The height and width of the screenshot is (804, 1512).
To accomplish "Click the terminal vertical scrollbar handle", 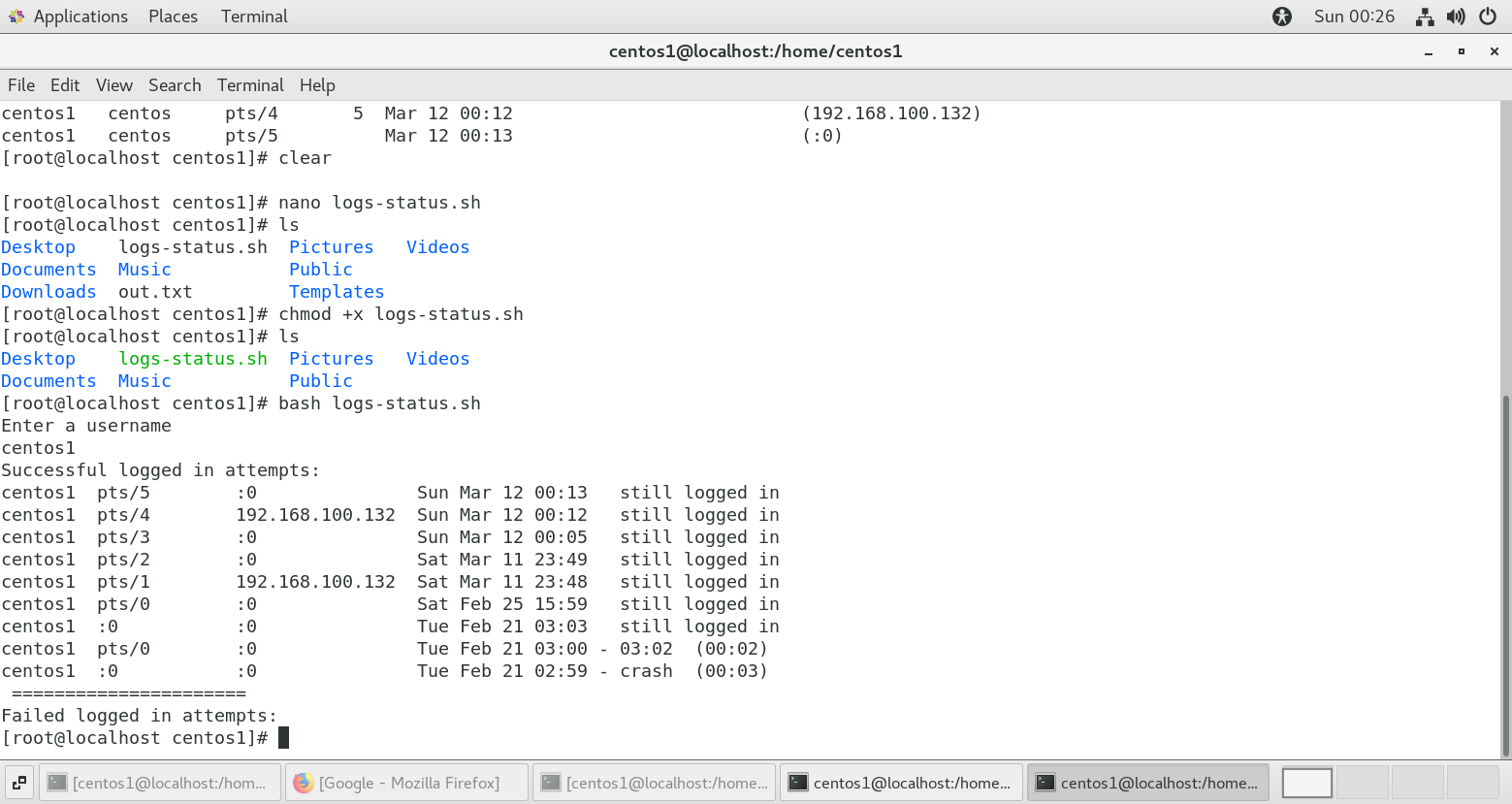I will click(1505, 576).
